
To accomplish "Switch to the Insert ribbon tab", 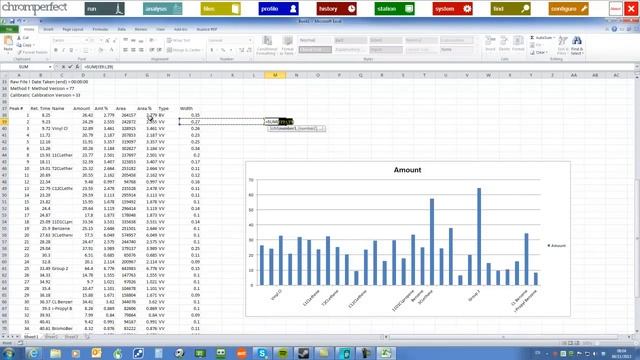I will click(48, 29).
